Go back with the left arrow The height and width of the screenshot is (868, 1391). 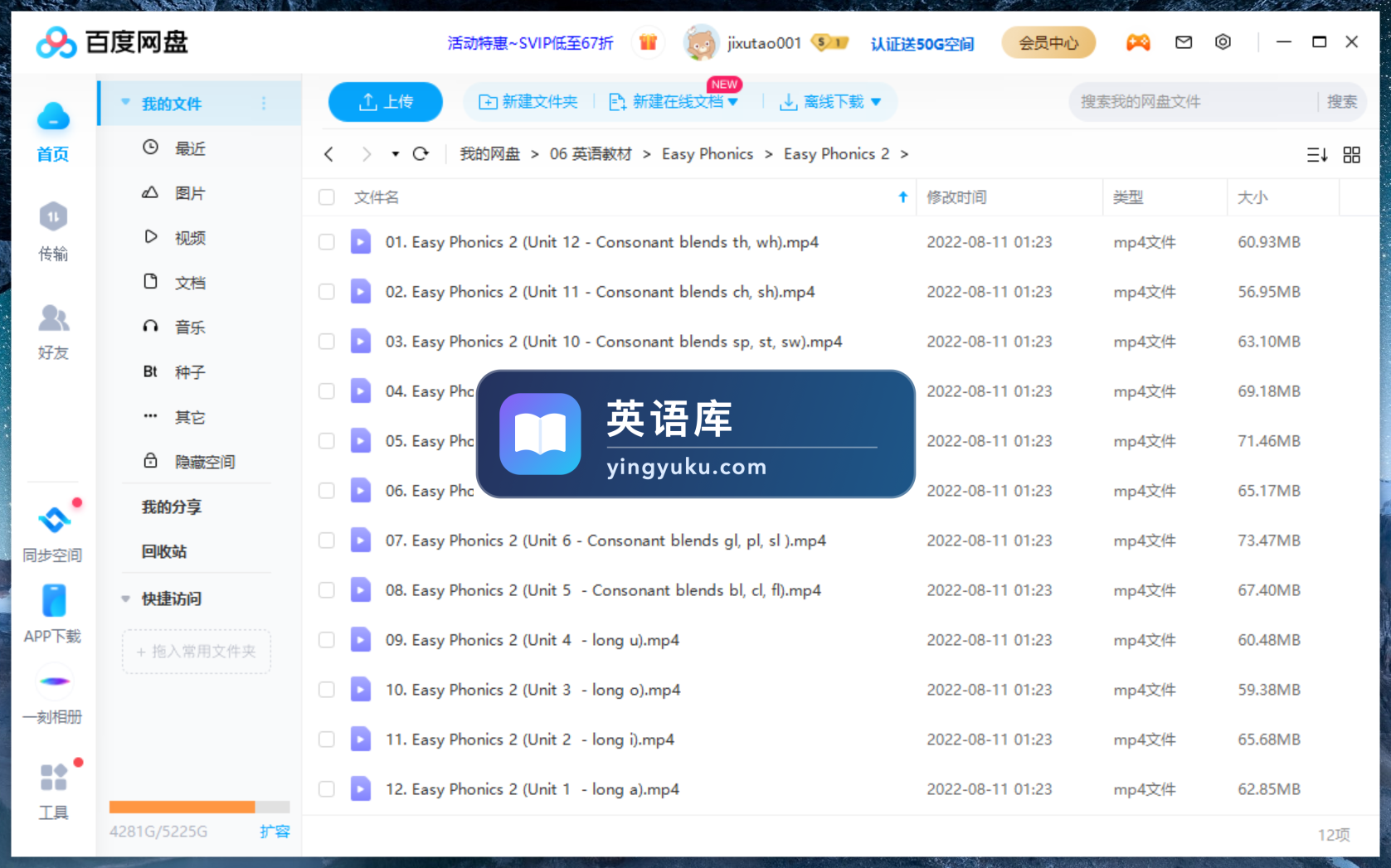329,154
